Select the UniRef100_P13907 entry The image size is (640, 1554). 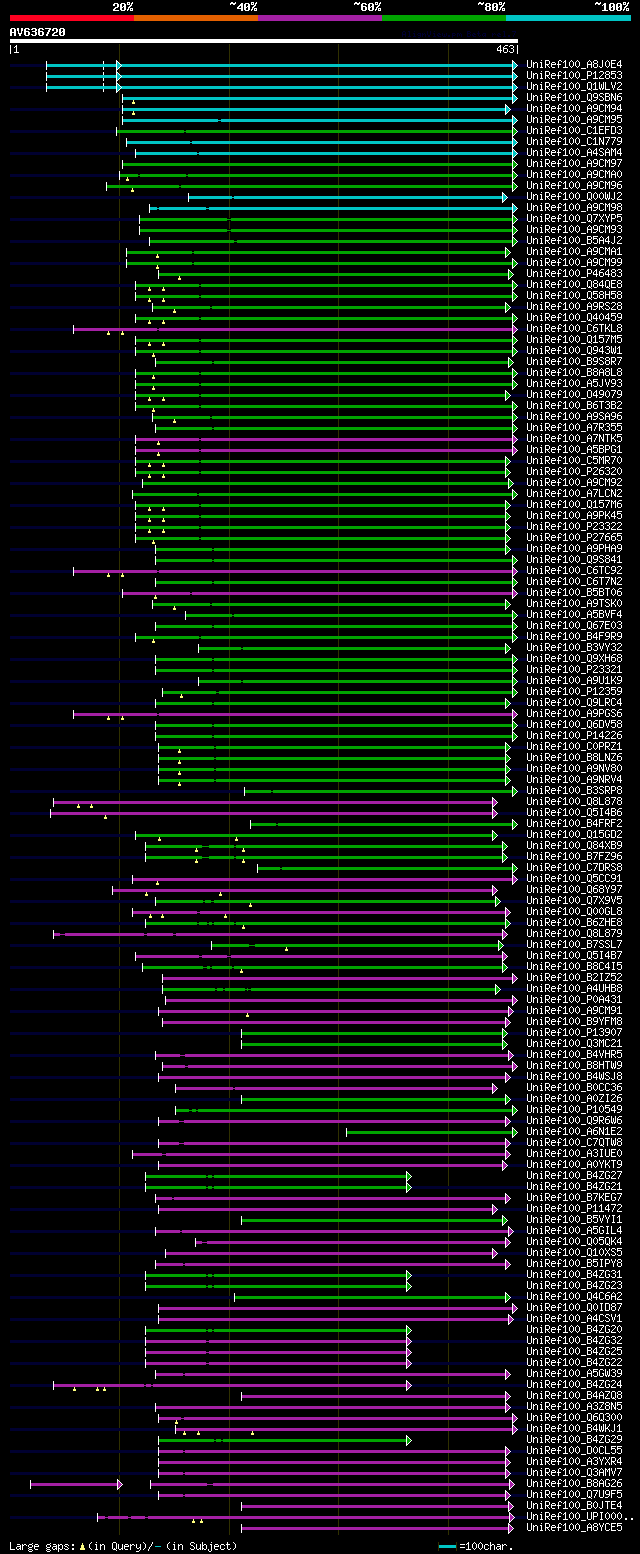(x=574, y=1032)
